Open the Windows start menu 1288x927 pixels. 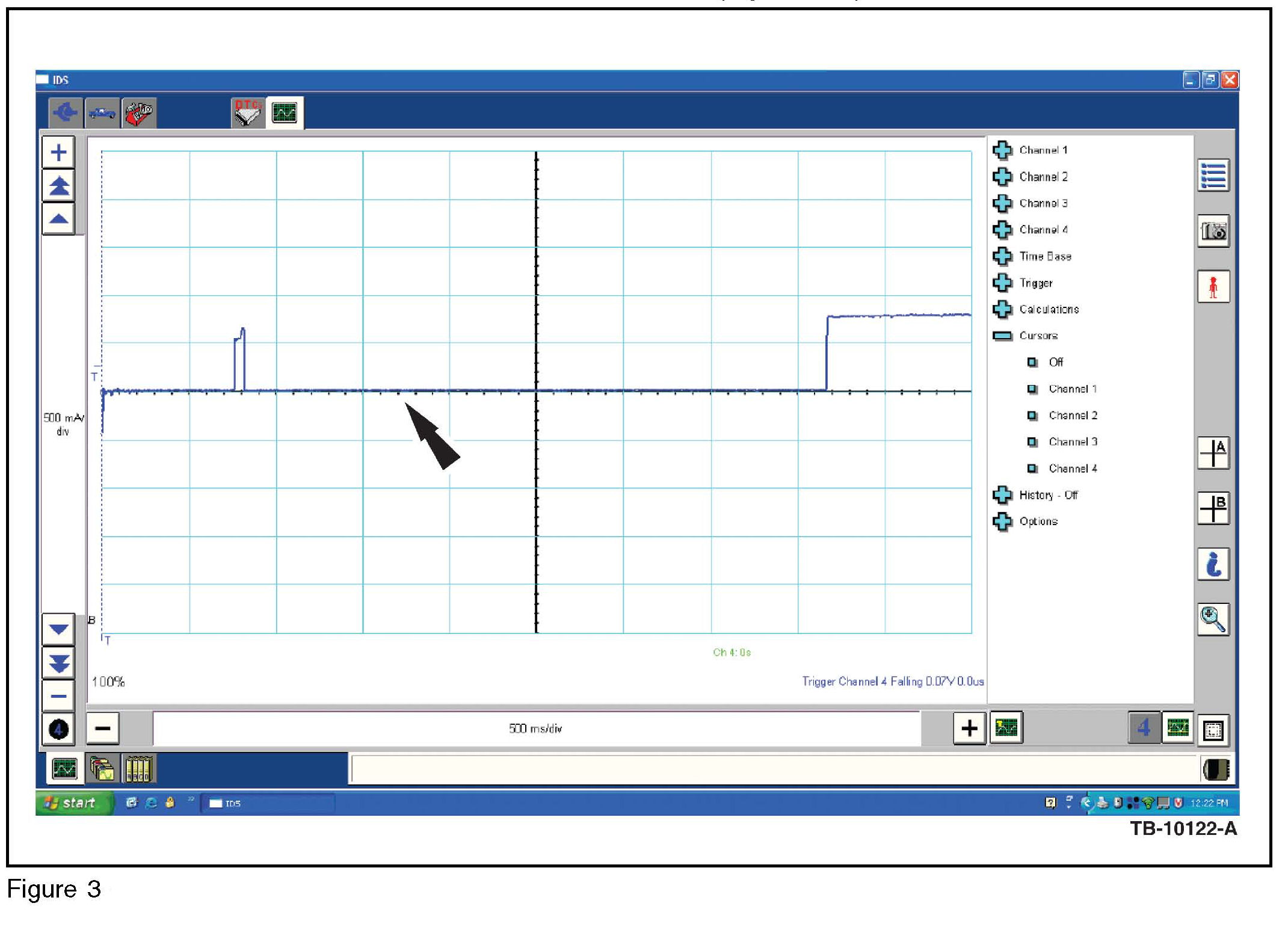(75, 803)
